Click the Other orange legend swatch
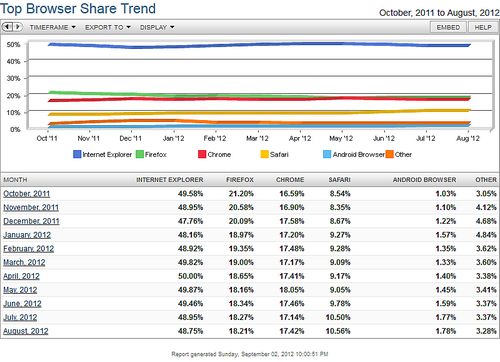The height and width of the screenshot is (362, 500). click(389, 154)
